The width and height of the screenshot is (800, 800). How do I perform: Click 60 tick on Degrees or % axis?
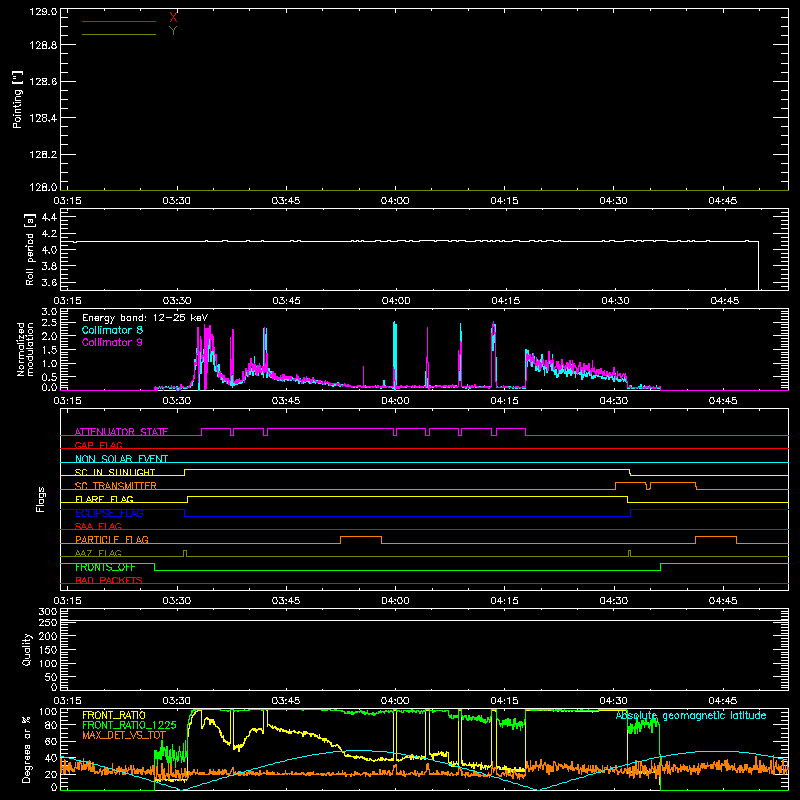51,741
